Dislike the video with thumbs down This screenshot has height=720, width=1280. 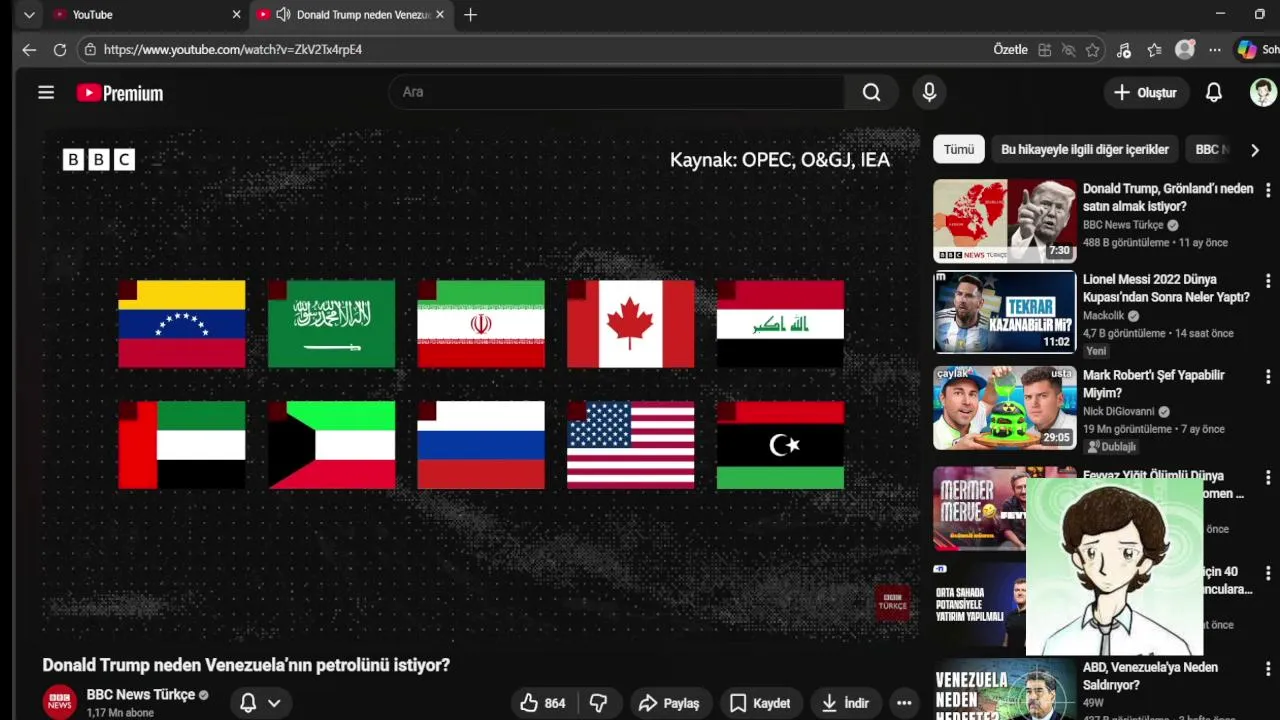(x=599, y=703)
